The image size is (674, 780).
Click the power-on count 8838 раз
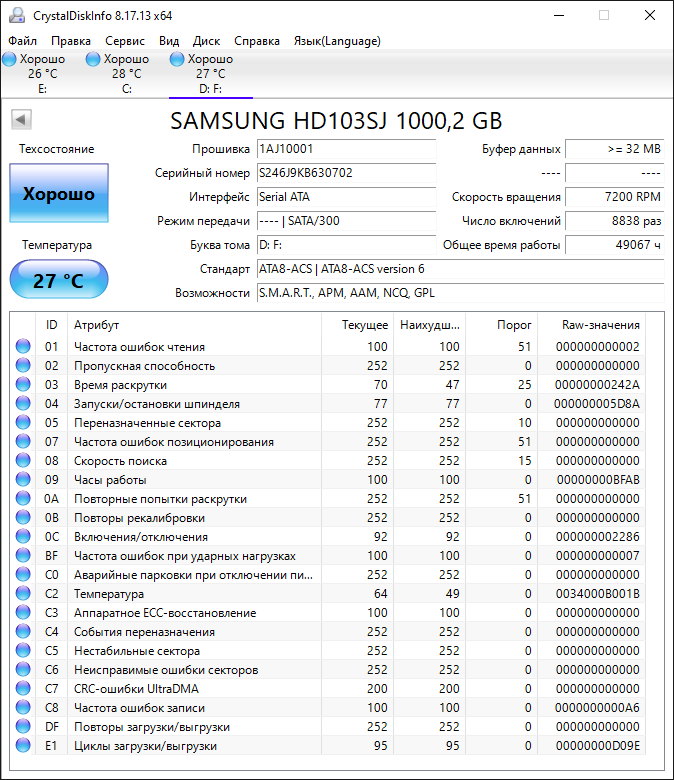pos(614,221)
